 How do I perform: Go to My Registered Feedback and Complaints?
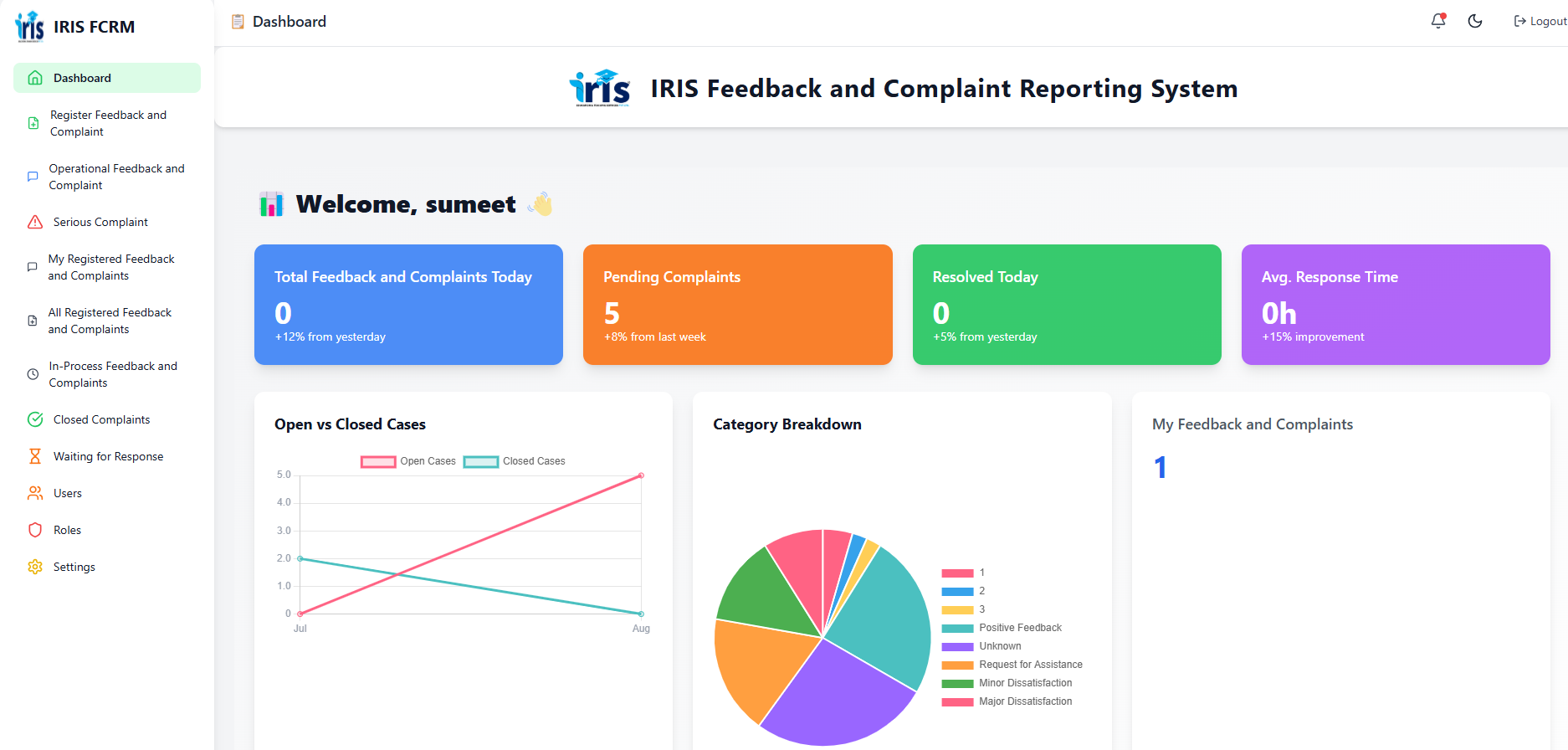[x=110, y=267]
